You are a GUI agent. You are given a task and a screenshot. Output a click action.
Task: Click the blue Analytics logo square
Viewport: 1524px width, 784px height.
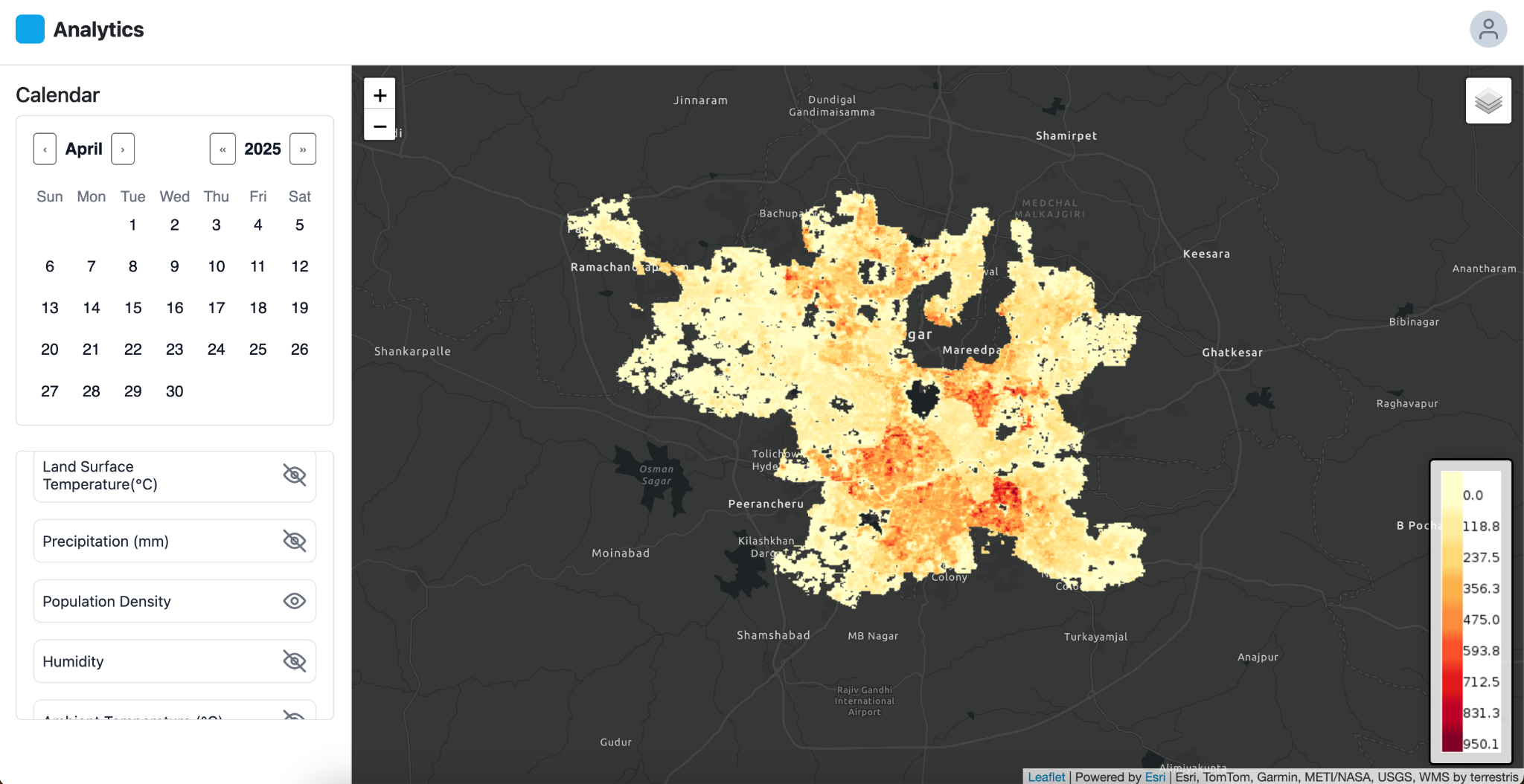tap(30, 29)
